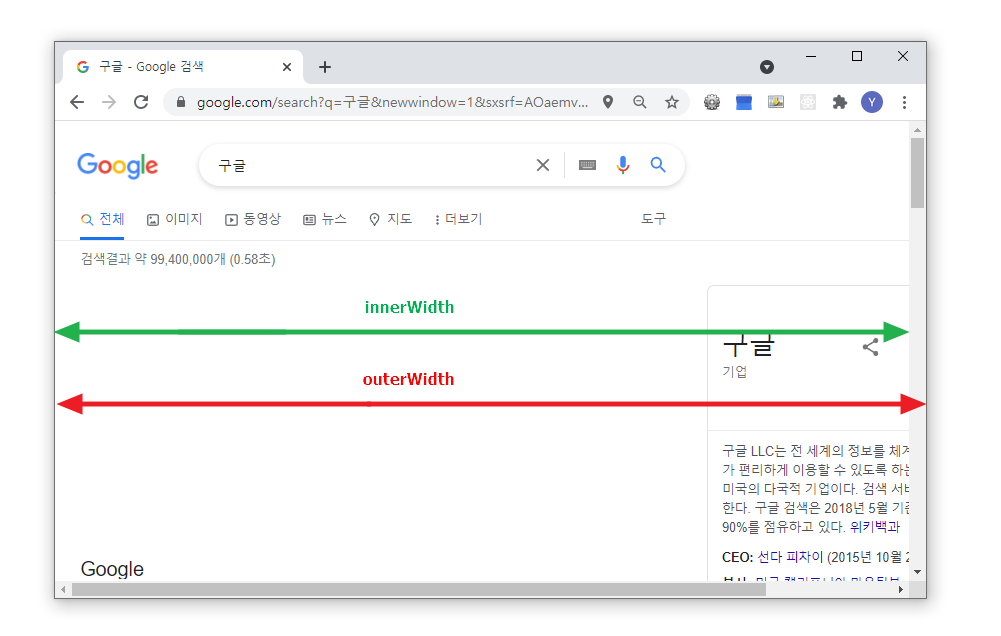The width and height of the screenshot is (1001, 636).
Task: Switch to the 지도 results tab
Action: click(391, 219)
